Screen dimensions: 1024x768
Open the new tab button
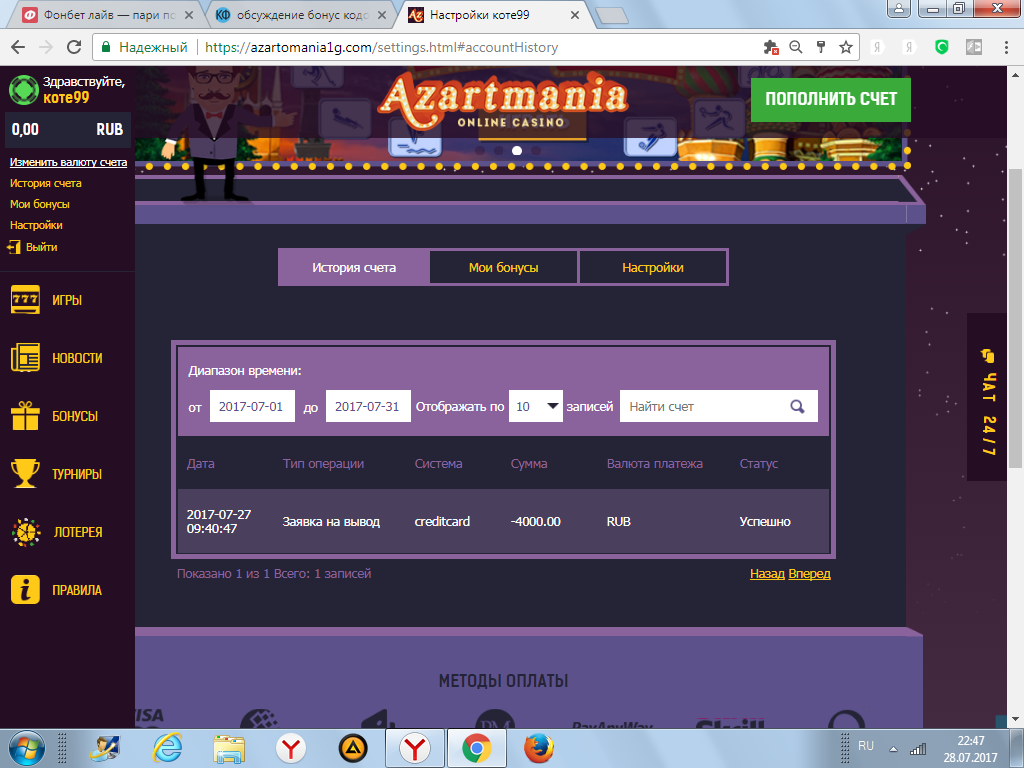(x=612, y=16)
